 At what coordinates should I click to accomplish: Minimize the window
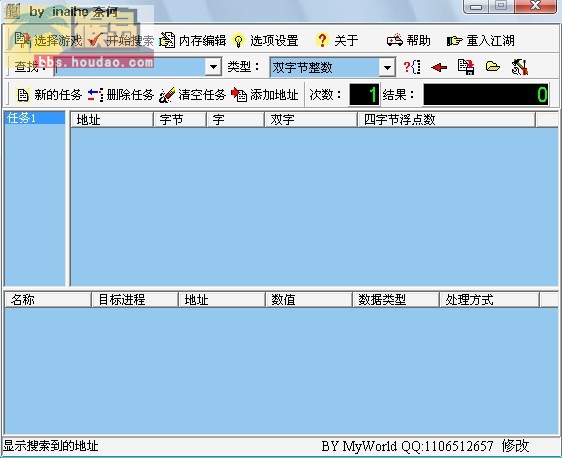pyautogui.click(x=476, y=6)
